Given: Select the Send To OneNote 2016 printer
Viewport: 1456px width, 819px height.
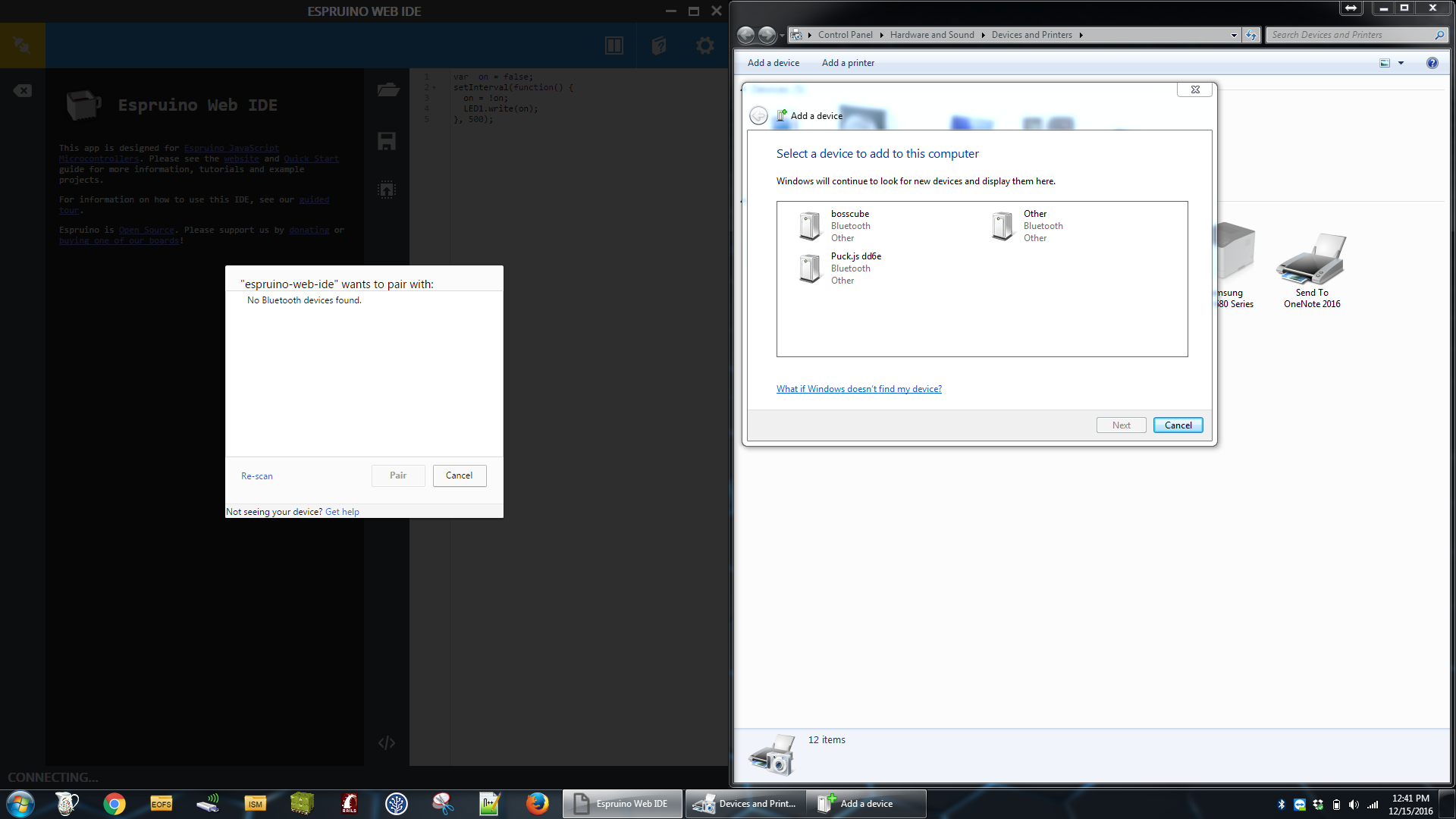Looking at the screenshot, I should 1312,270.
